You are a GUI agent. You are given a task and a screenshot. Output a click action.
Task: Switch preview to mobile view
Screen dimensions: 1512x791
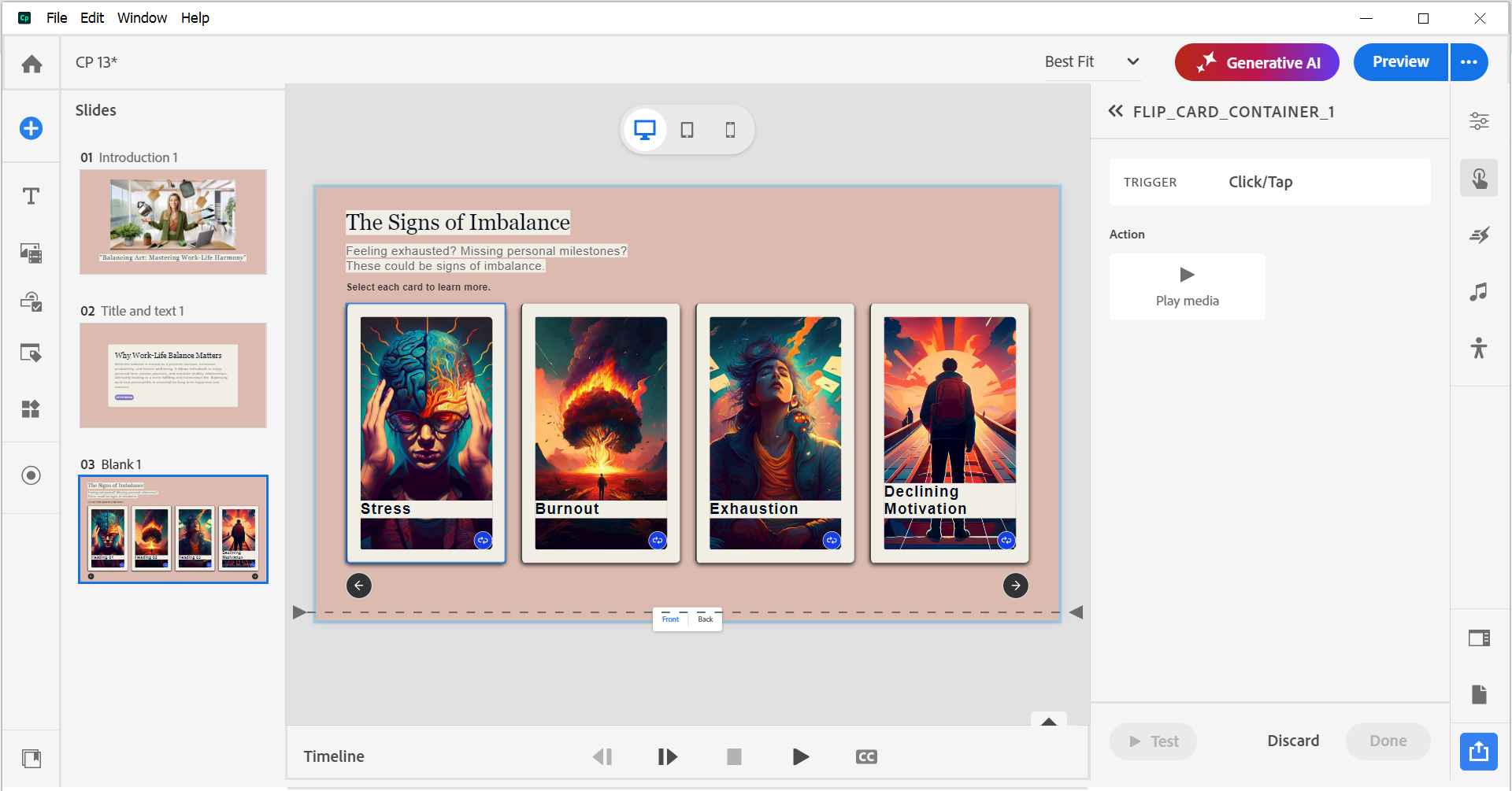tap(729, 129)
